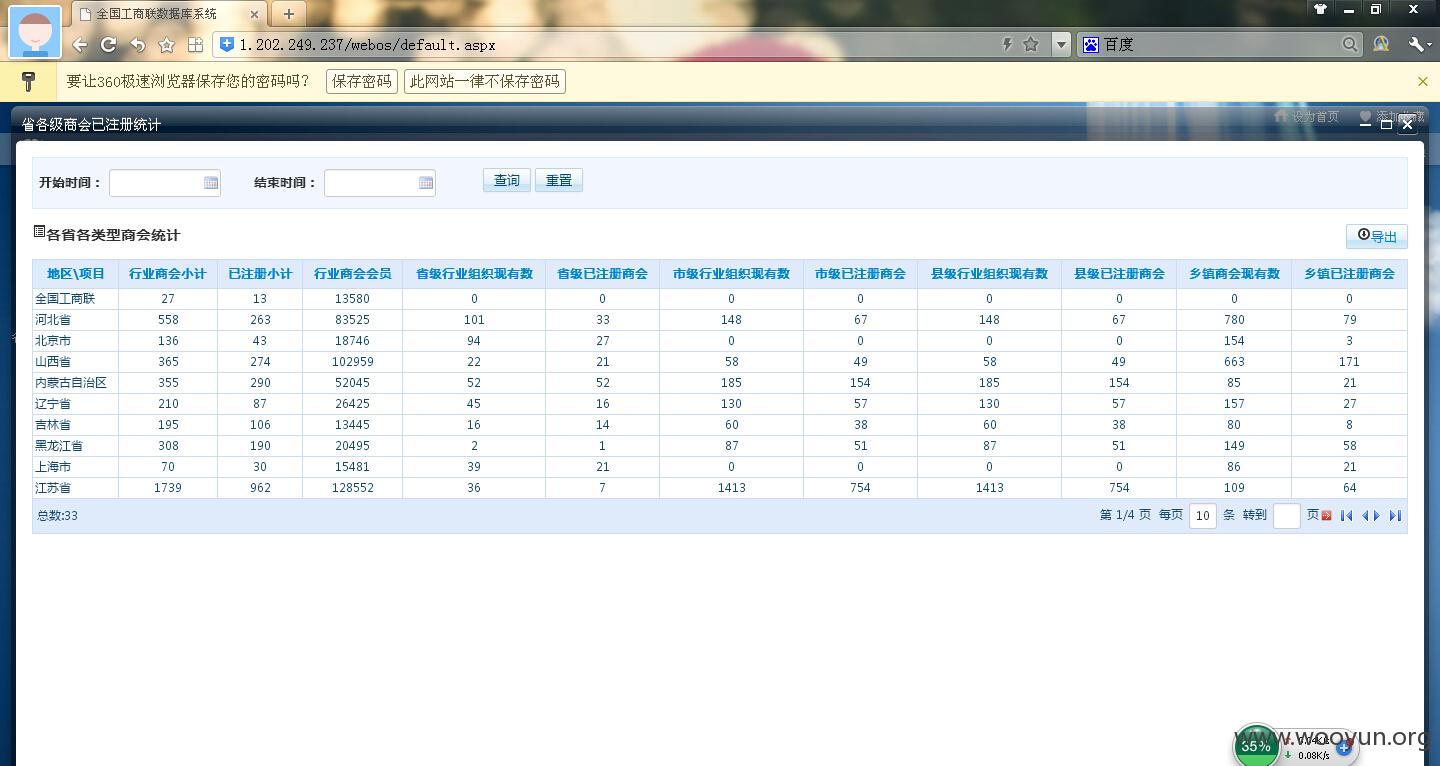
Task: Click the colorful extension icon by wrench
Action: pyautogui.click(x=1381, y=44)
